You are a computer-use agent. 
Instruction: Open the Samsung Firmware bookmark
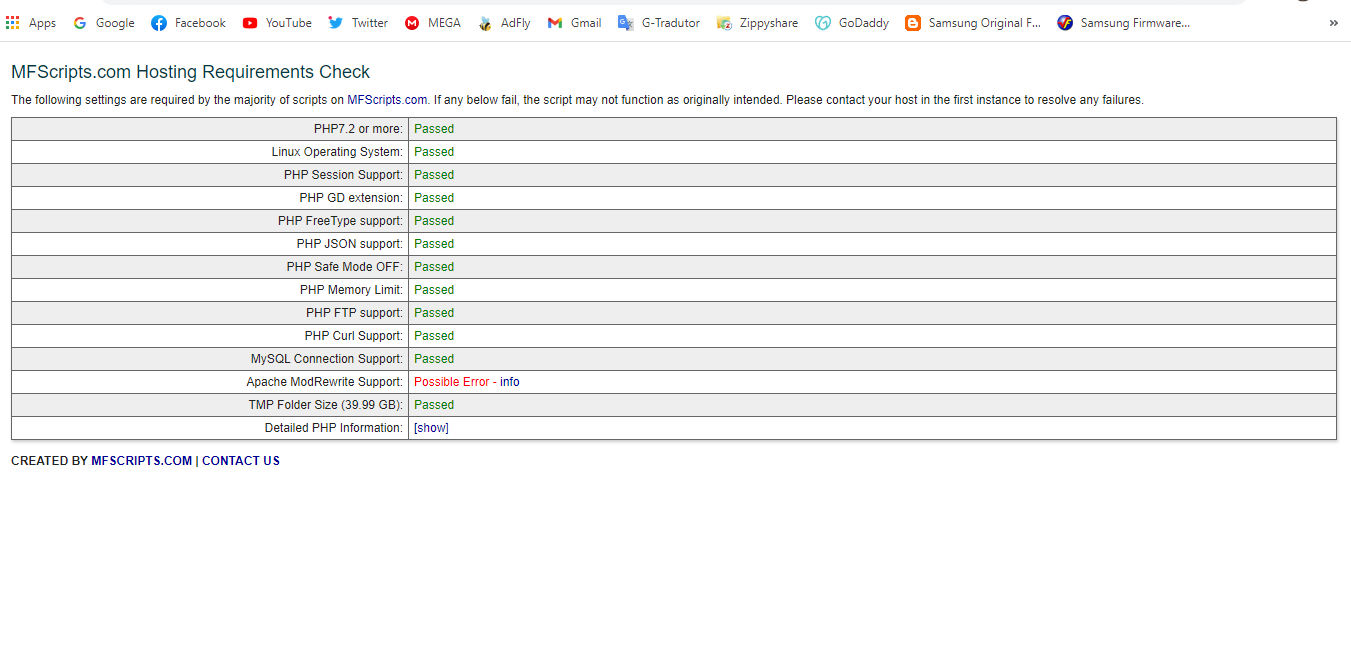(1124, 23)
